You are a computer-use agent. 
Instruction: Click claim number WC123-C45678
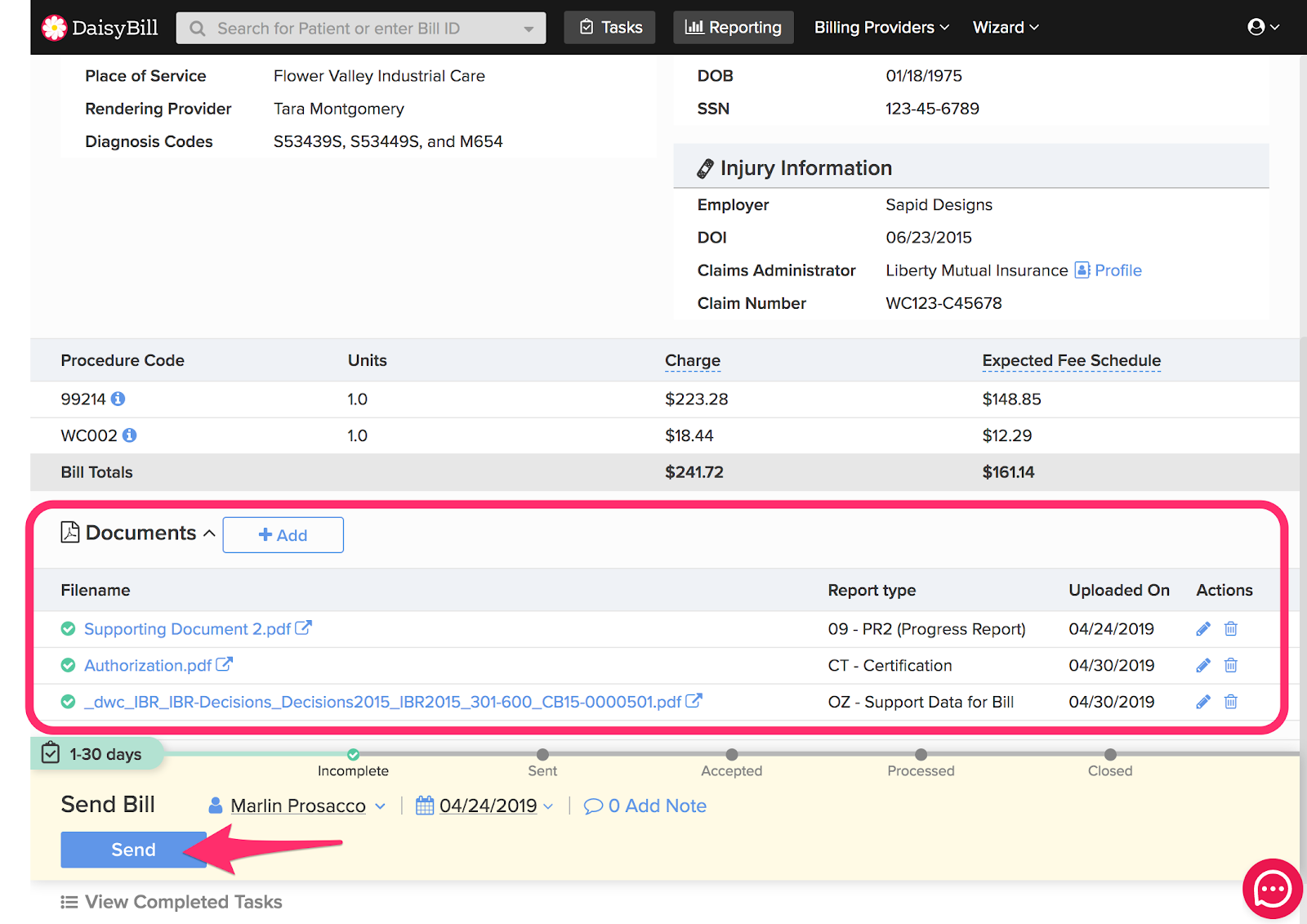click(x=943, y=303)
